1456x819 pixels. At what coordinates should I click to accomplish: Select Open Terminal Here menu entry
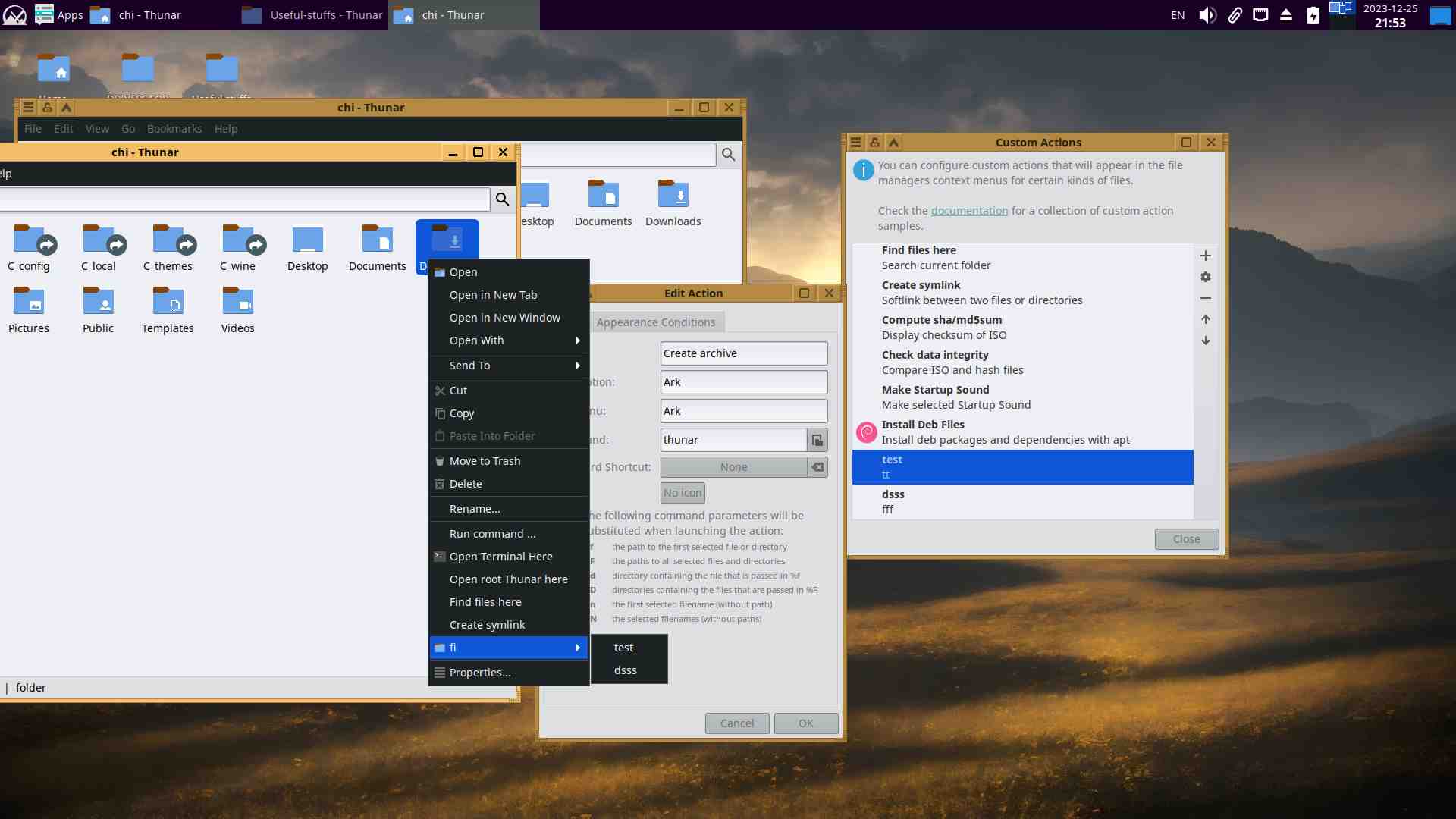coord(500,557)
